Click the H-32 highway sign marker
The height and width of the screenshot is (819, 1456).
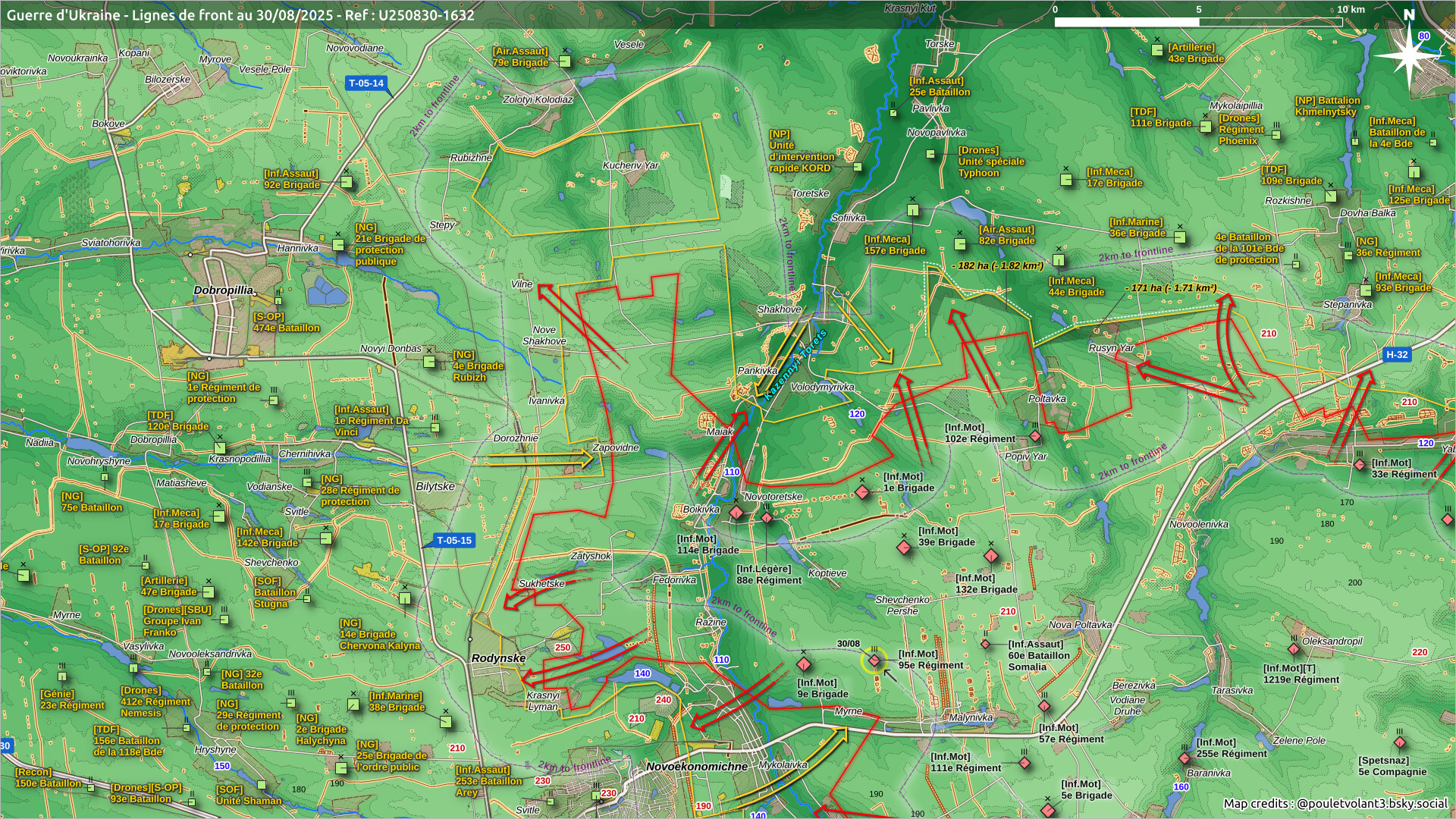(1396, 354)
